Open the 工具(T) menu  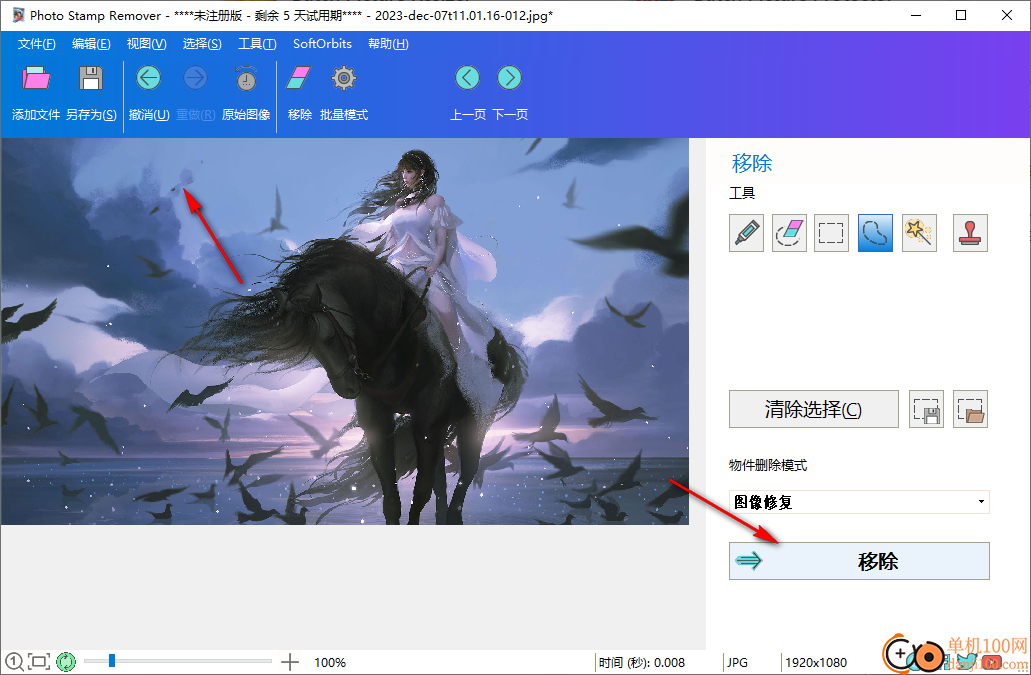tap(256, 44)
